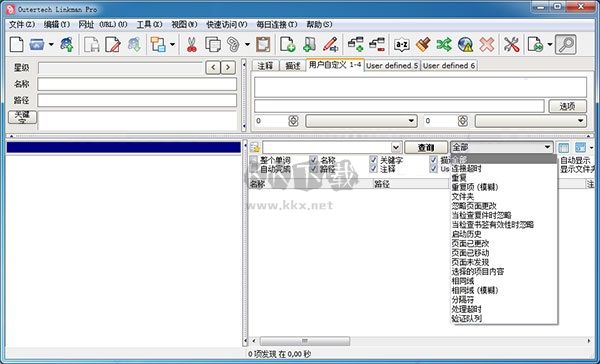Viewport: 600px width, 364px height.
Task: Uncheck the 关键字 search checkbox
Action: 373,160
